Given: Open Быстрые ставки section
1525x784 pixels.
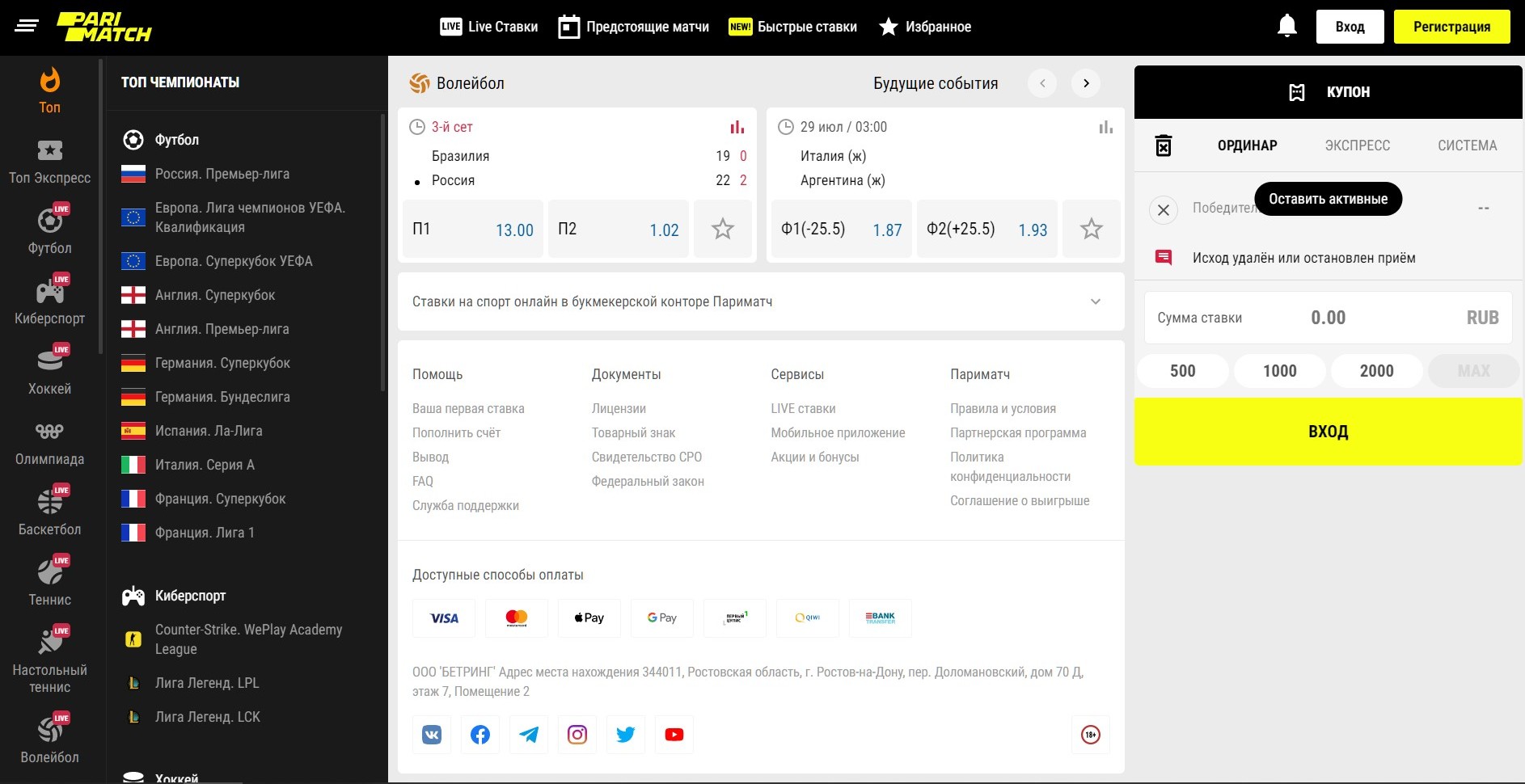Looking at the screenshot, I should click(792, 27).
